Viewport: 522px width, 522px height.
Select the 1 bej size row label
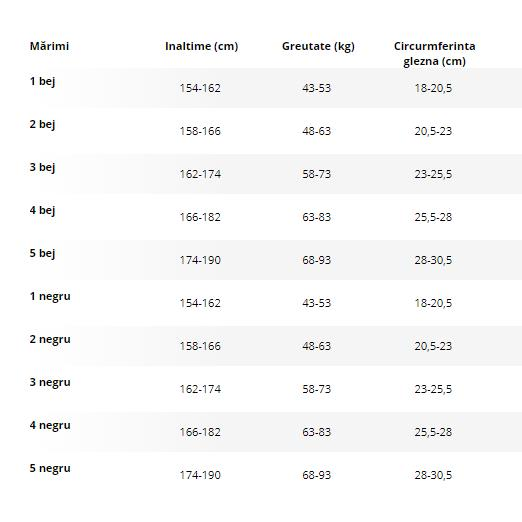pyautogui.click(x=42, y=81)
